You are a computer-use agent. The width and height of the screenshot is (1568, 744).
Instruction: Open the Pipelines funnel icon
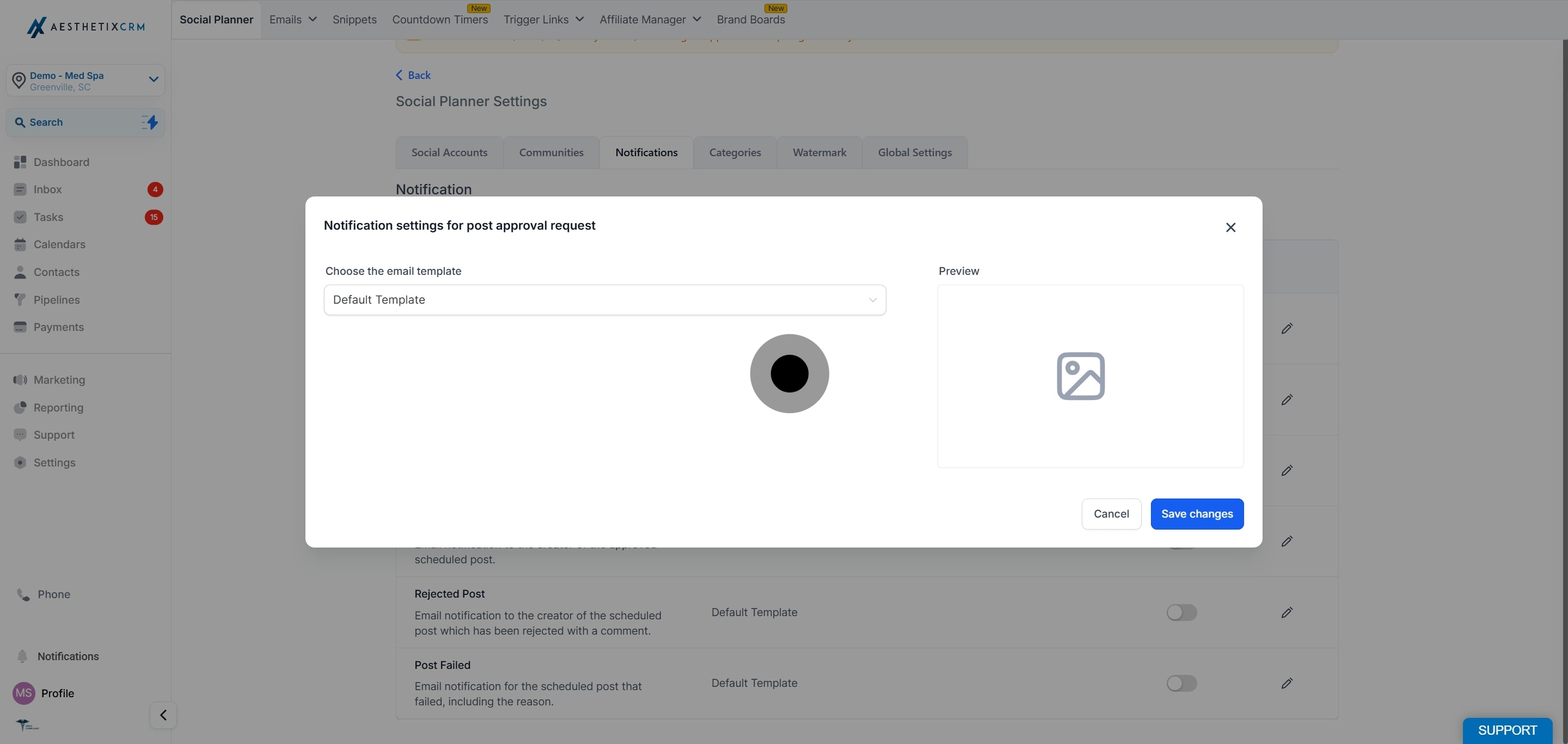click(x=20, y=299)
